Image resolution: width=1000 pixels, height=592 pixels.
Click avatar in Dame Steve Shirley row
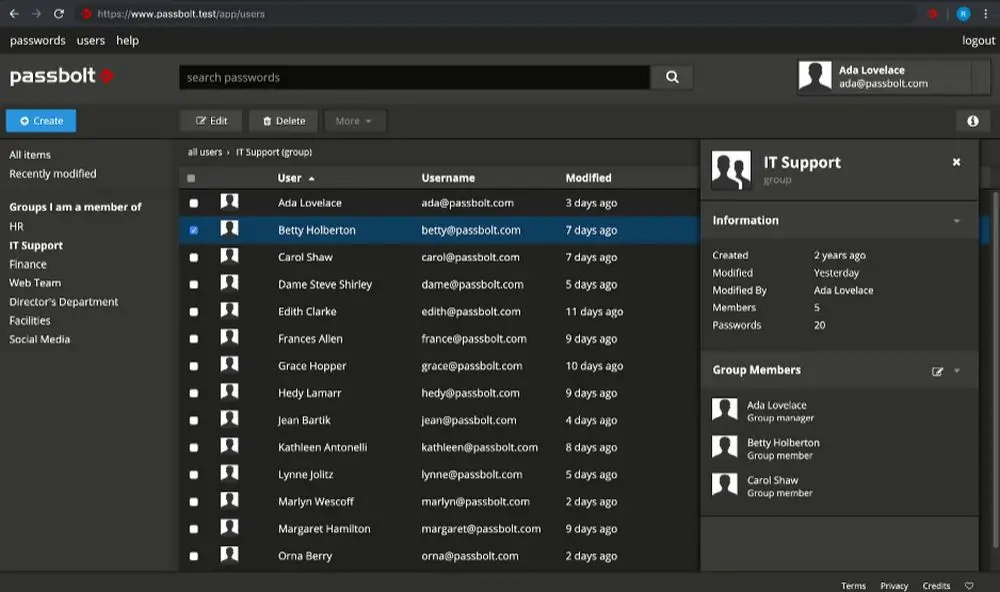230,283
